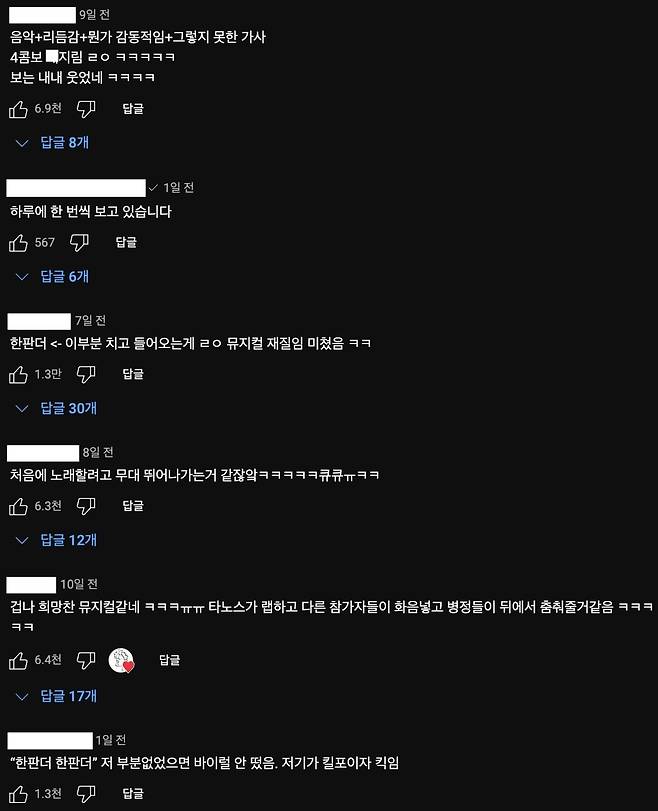Like the 한판더 comment with 1.3만 likes
Screen dimensions: 658x811
pyautogui.click(x=18, y=374)
